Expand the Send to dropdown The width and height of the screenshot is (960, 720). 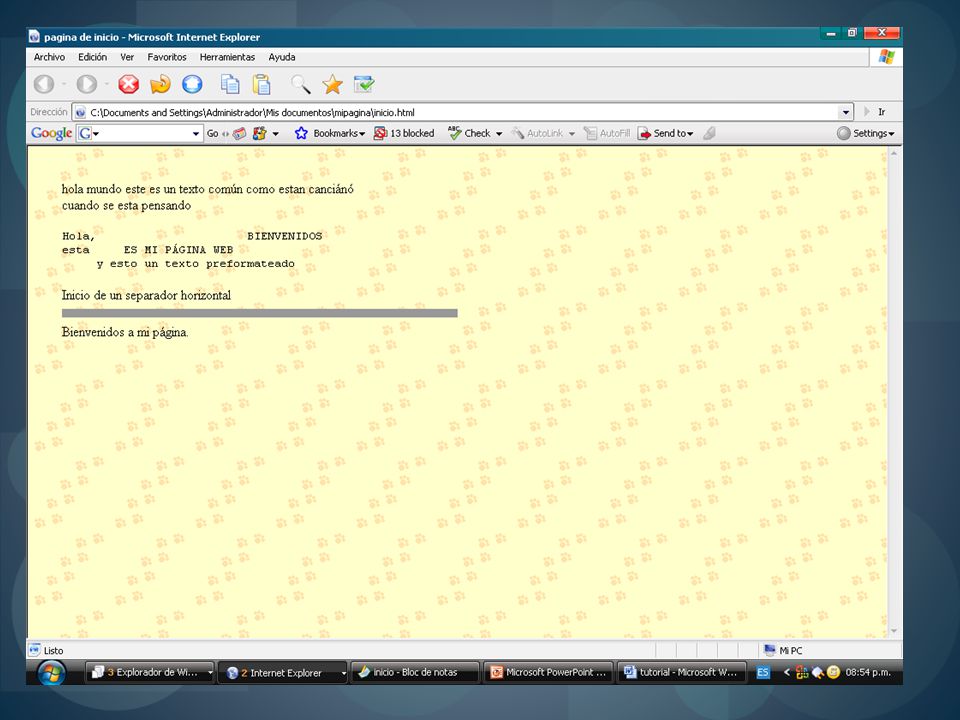click(690, 133)
